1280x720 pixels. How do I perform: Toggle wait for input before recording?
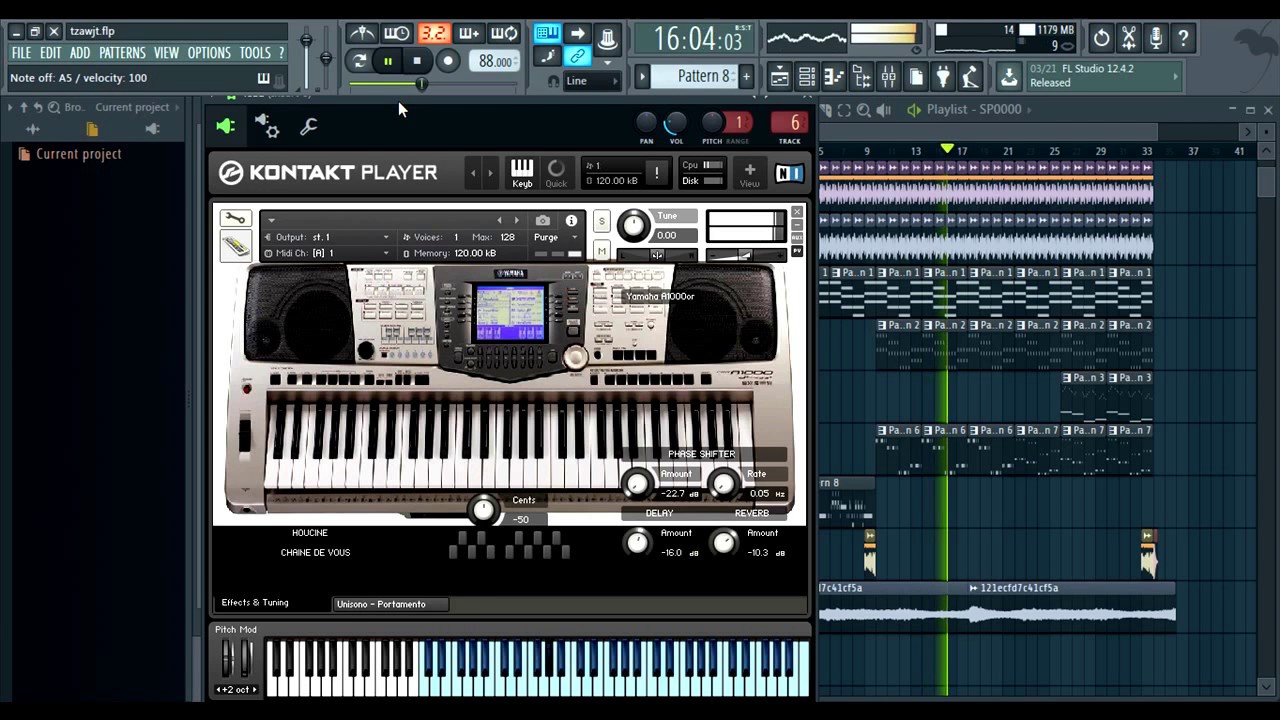pos(397,34)
